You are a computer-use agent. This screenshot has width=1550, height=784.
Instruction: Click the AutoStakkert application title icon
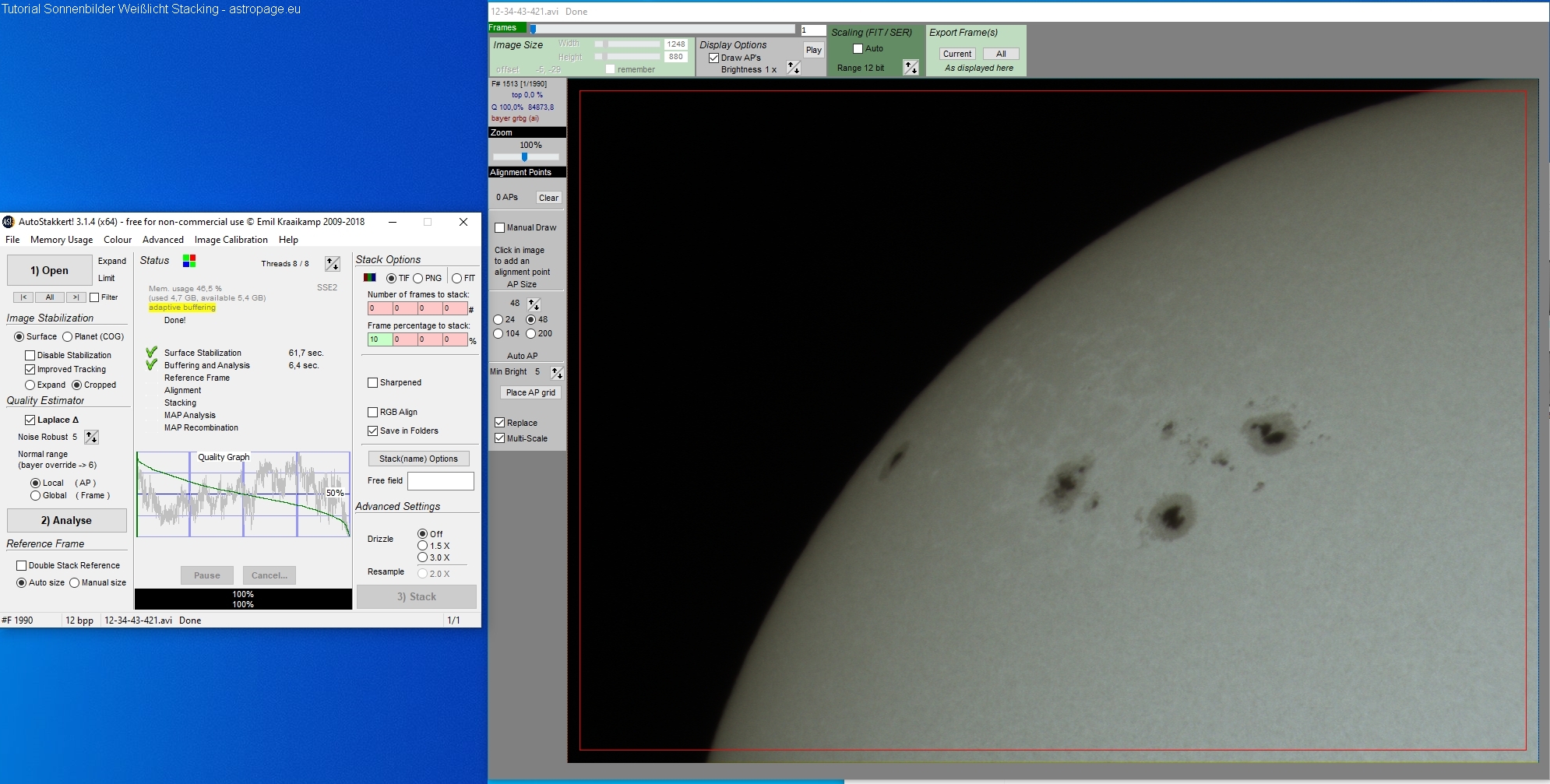[9, 222]
